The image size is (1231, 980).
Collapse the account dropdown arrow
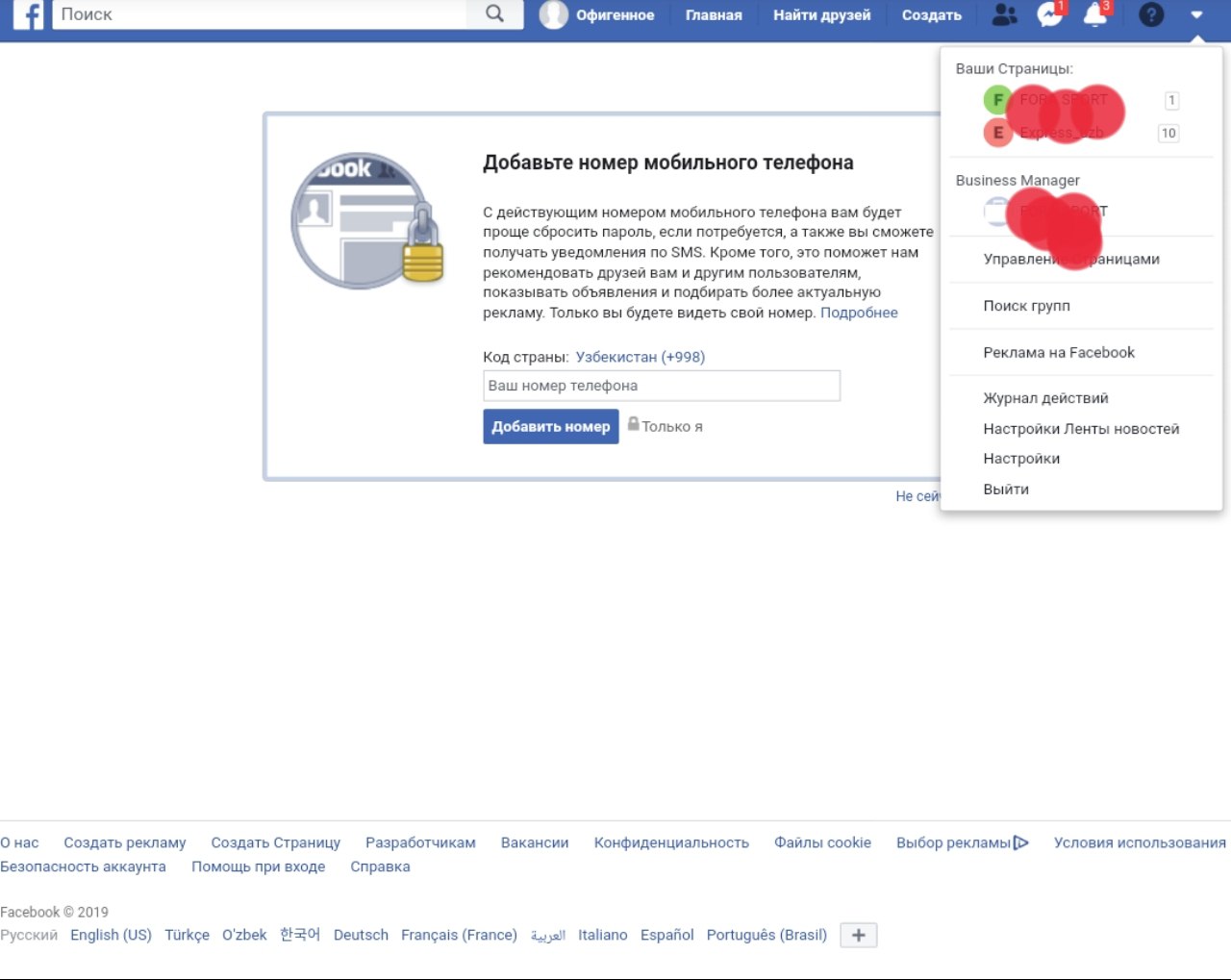(x=1196, y=15)
